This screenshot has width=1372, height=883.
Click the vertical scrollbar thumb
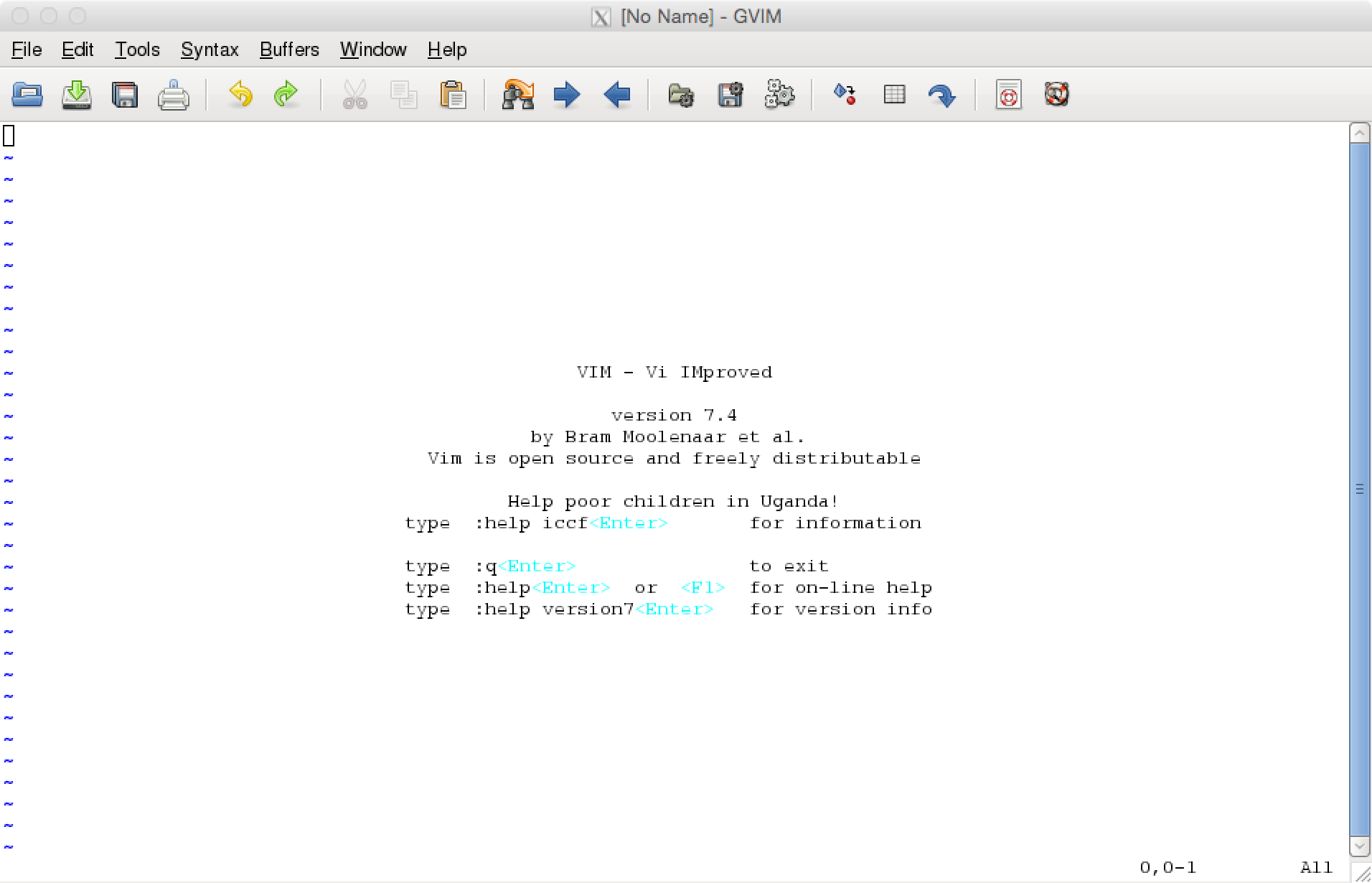(1359, 490)
